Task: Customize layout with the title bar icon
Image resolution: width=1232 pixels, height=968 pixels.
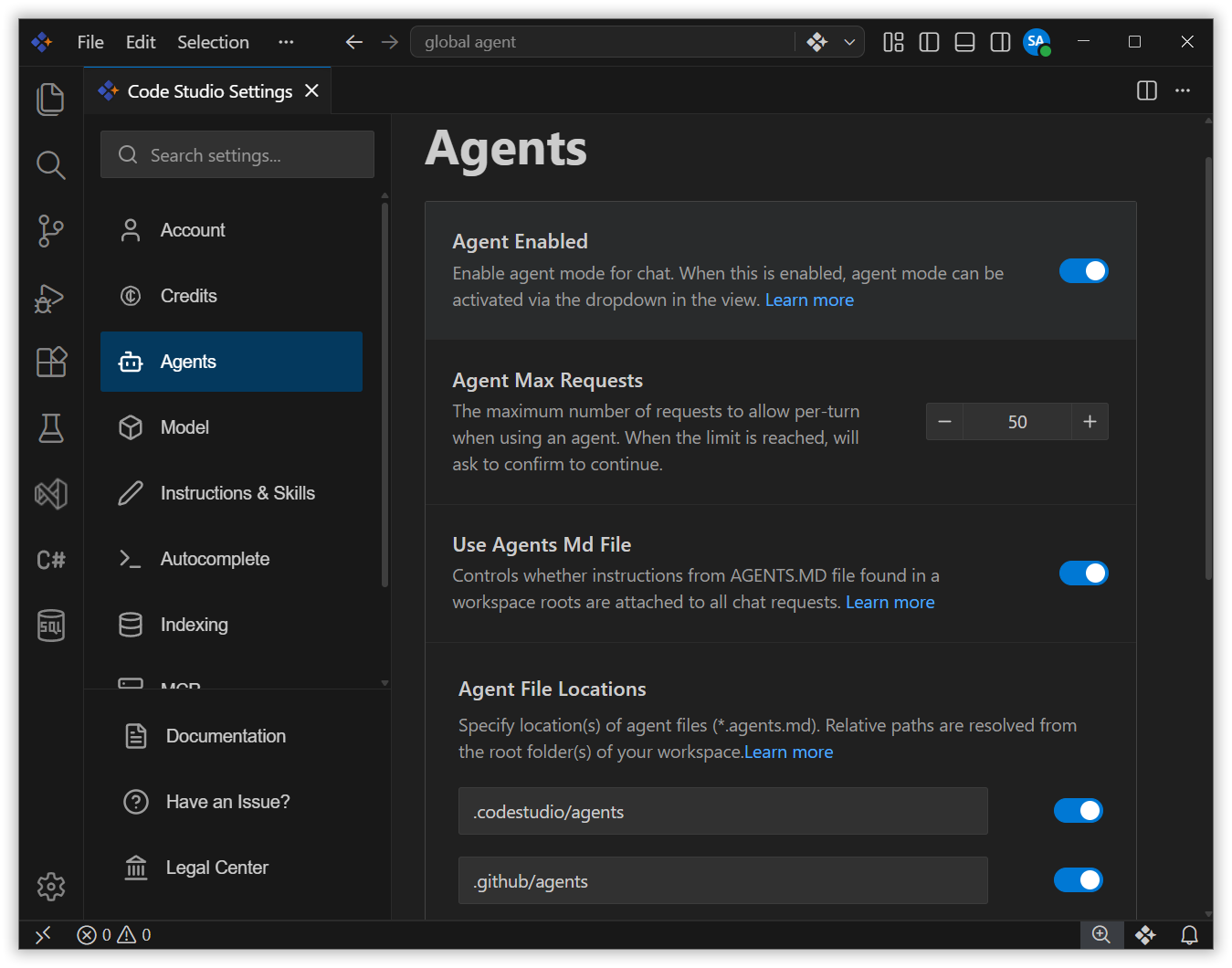Action: pos(893,42)
